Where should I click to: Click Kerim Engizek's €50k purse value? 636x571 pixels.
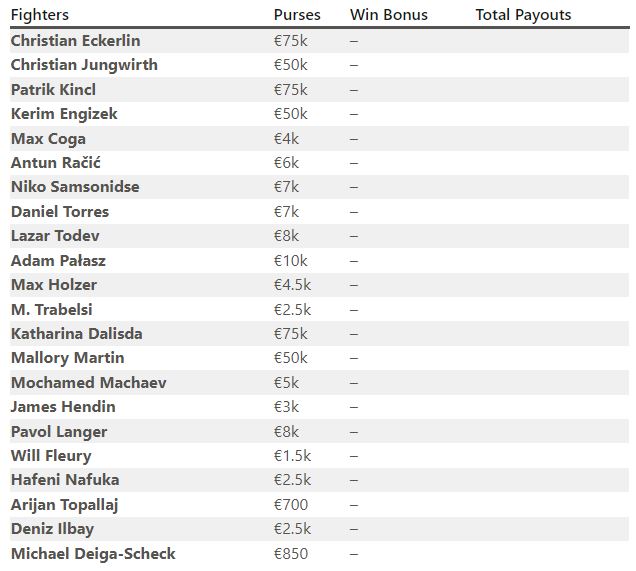point(290,114)
